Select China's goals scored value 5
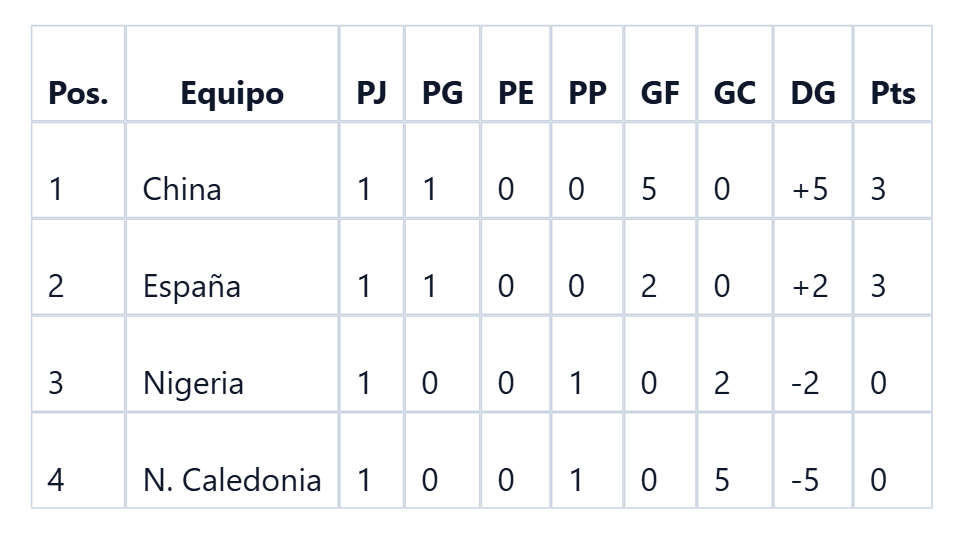Viewport: 958px width, 534px height. click(x=649, y=189)
